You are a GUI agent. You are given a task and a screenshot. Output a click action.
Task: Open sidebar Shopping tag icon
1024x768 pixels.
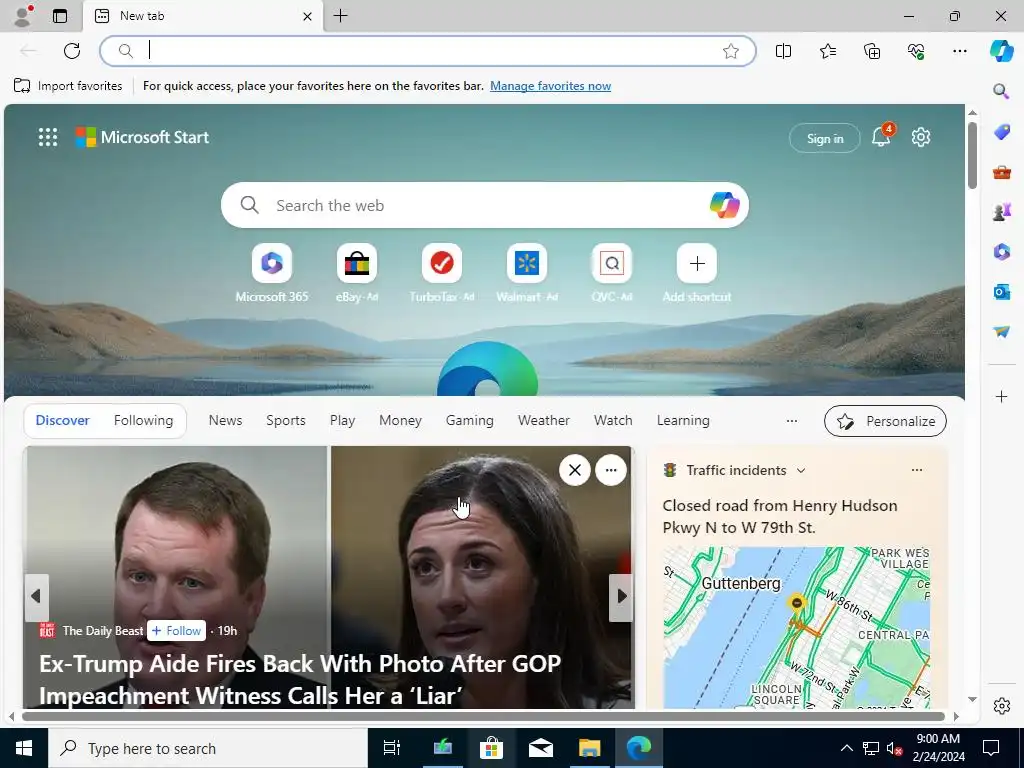tap(1001, 132)
